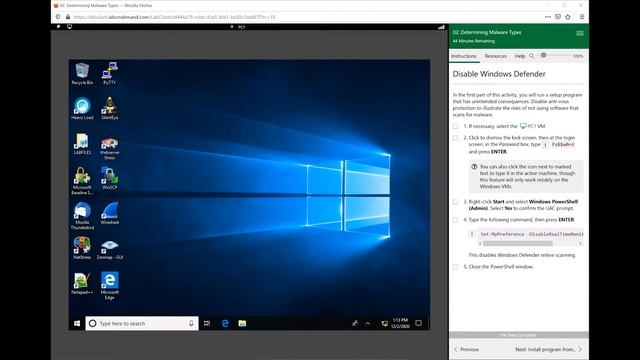The height and width of the screenshot is (360, 640).
Task: Check the step 4 command checkbox
Action: point(455,220)
